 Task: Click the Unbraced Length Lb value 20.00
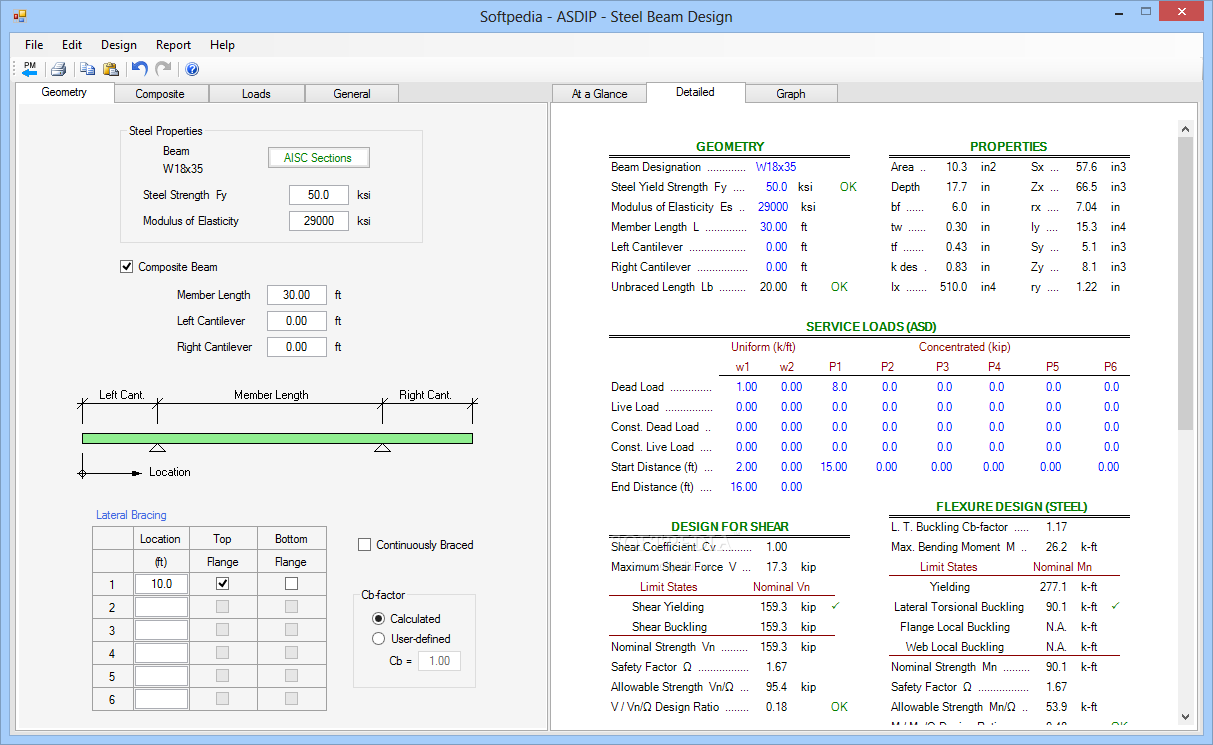click(773, 287)
